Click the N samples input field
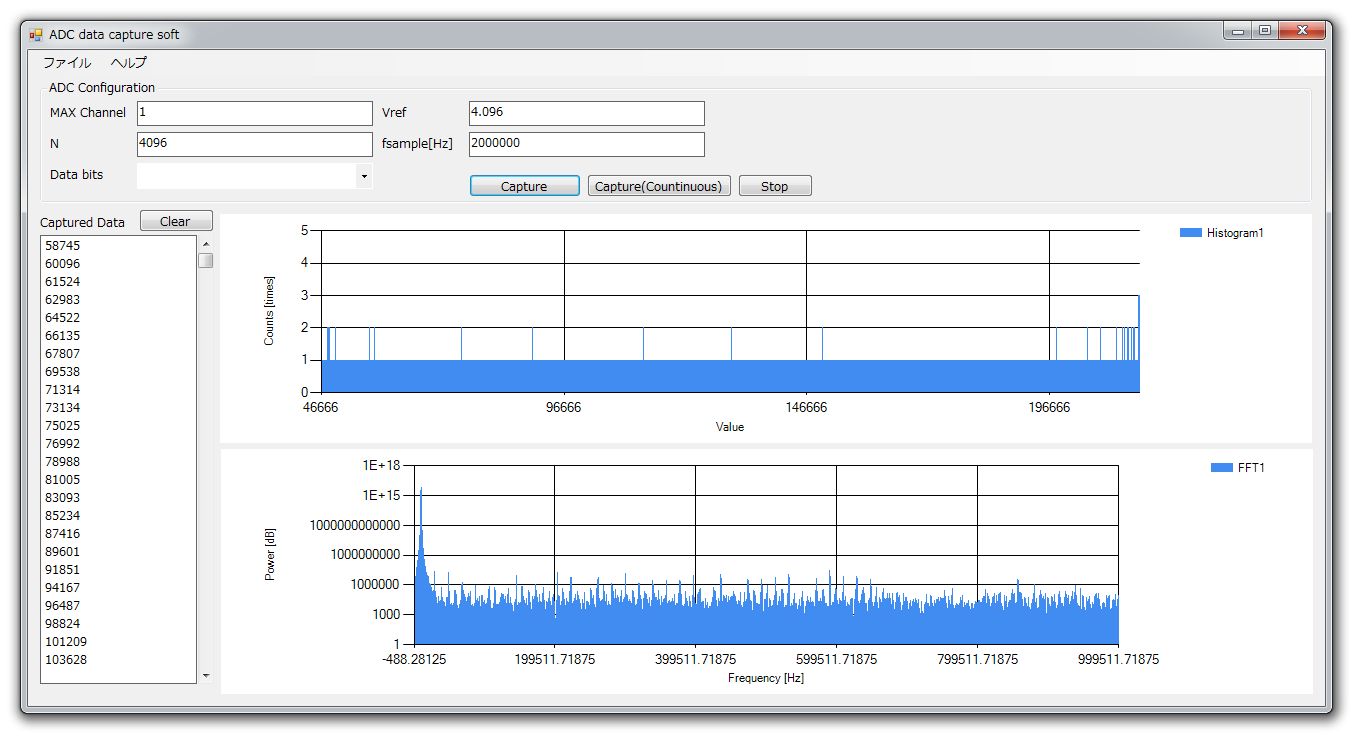The image size is (1353, 734). point(254,144)
